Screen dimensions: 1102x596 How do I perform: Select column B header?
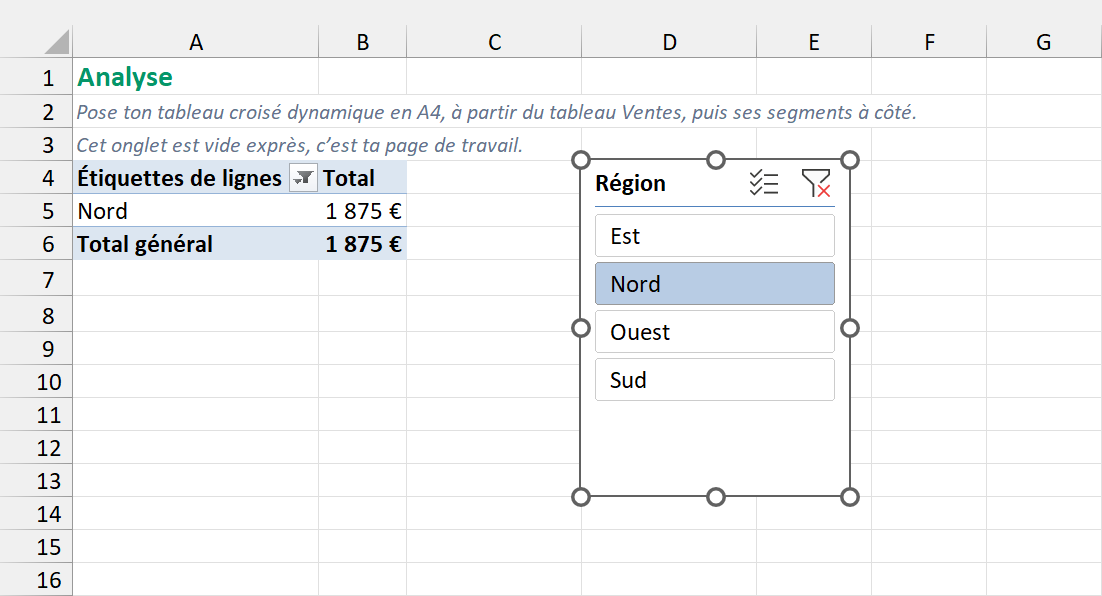pos(363,42)
